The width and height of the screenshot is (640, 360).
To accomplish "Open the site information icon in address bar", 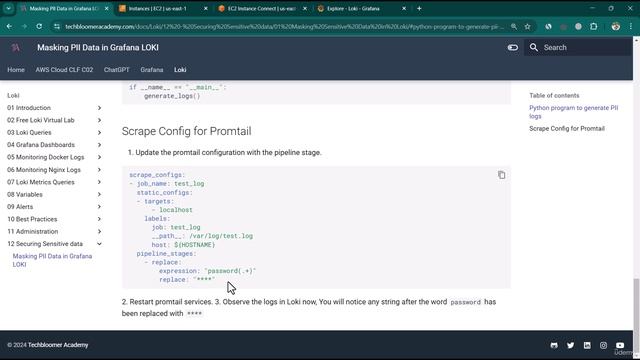I will 57,27.
